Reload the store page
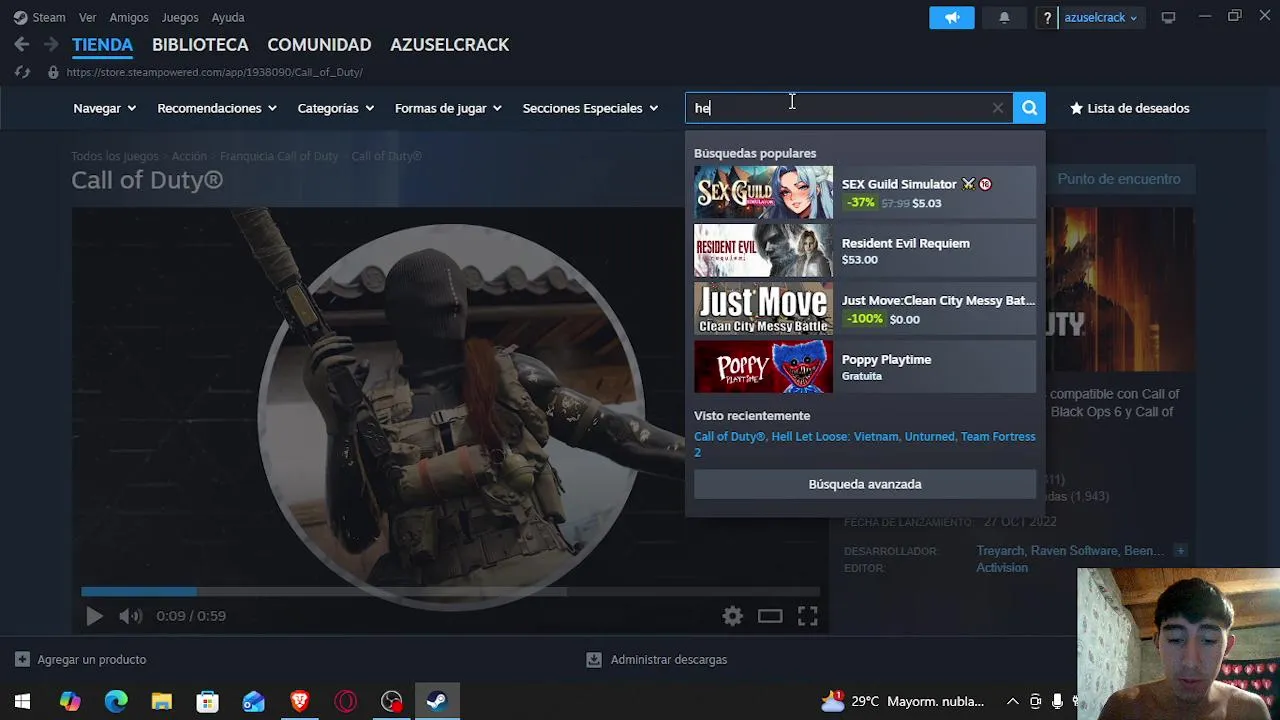Image resolution: width=1280 pixels, height=720 pixels. point(22,72)
